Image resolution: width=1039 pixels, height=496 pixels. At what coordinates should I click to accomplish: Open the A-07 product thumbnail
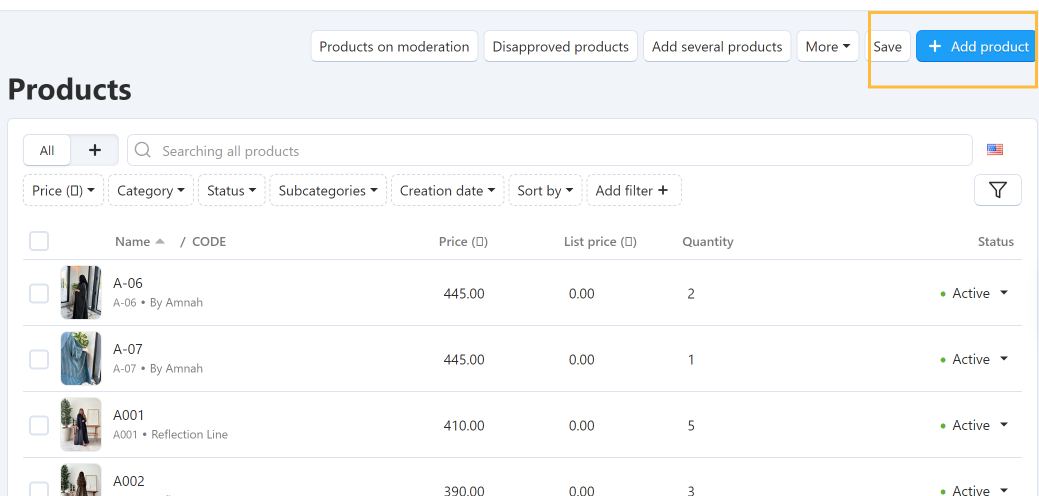tap(81, 358)
